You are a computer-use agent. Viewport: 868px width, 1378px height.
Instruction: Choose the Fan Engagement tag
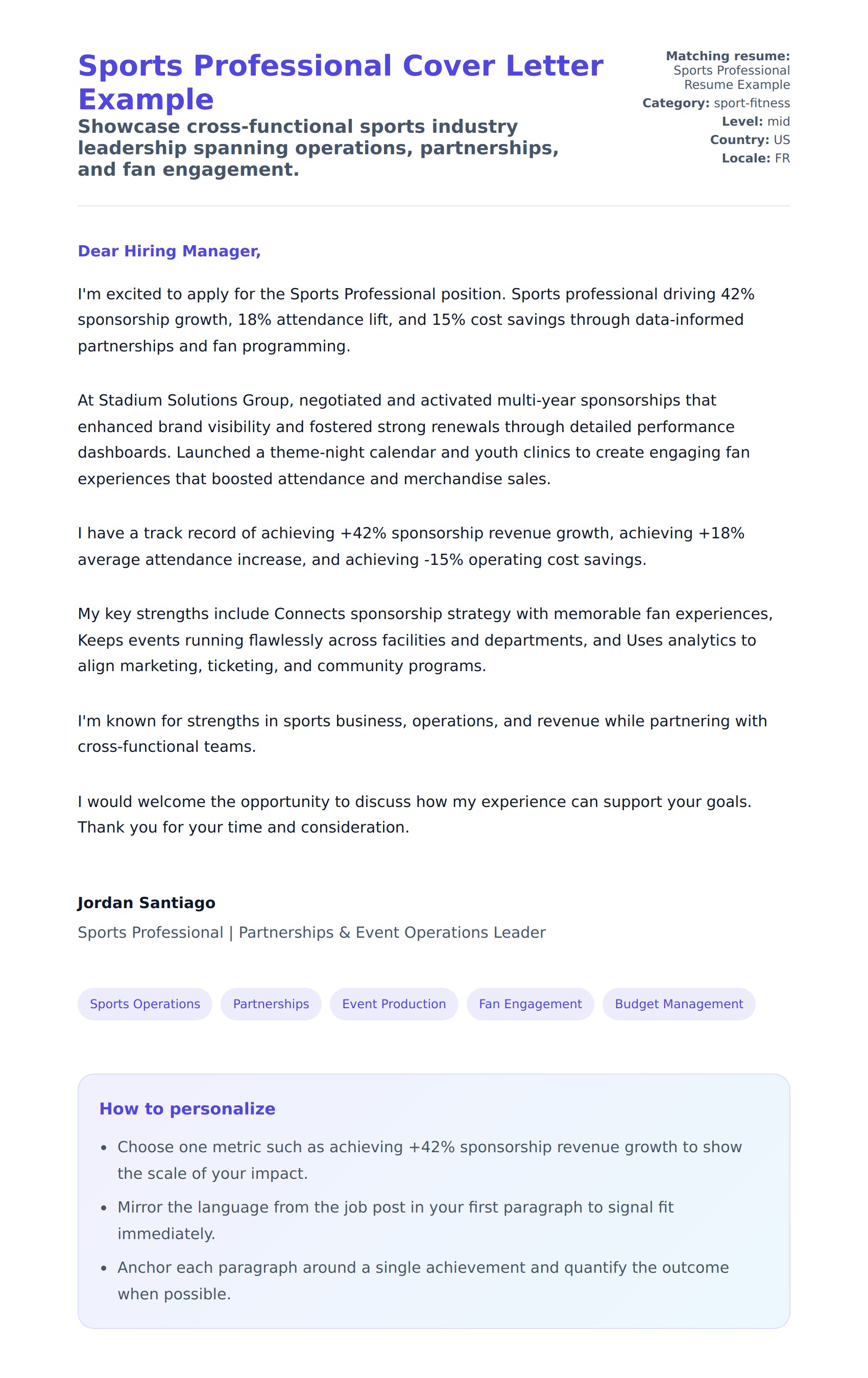point(530,1003)
